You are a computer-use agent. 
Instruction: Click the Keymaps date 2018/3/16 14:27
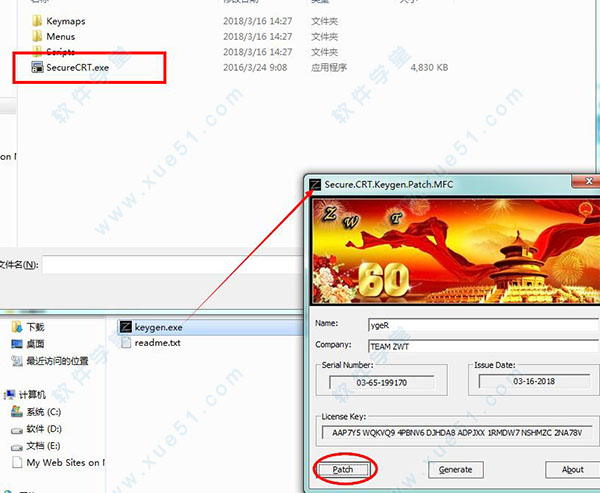258,21
